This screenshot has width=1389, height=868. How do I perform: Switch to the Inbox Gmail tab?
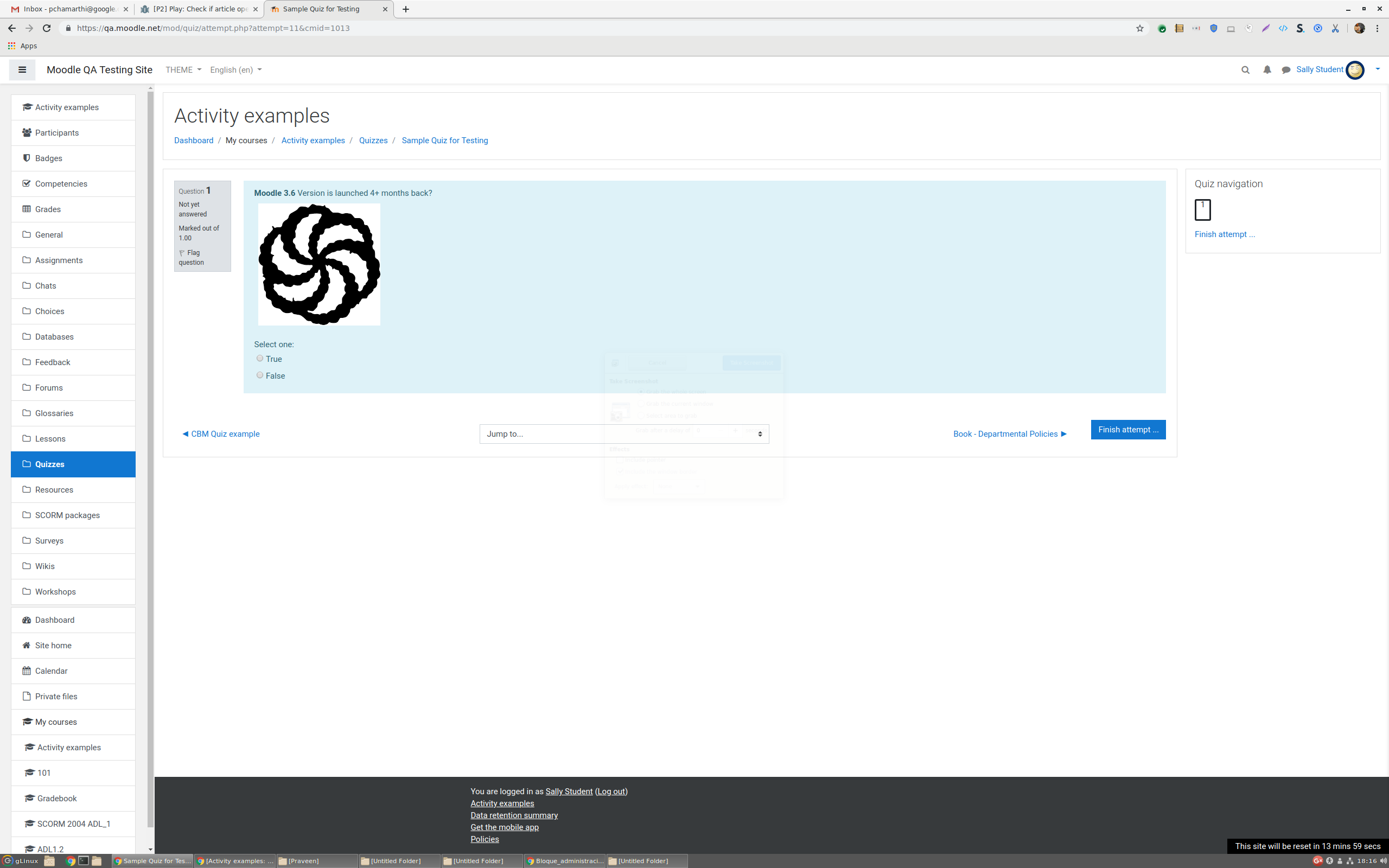[x=69, y=9]
